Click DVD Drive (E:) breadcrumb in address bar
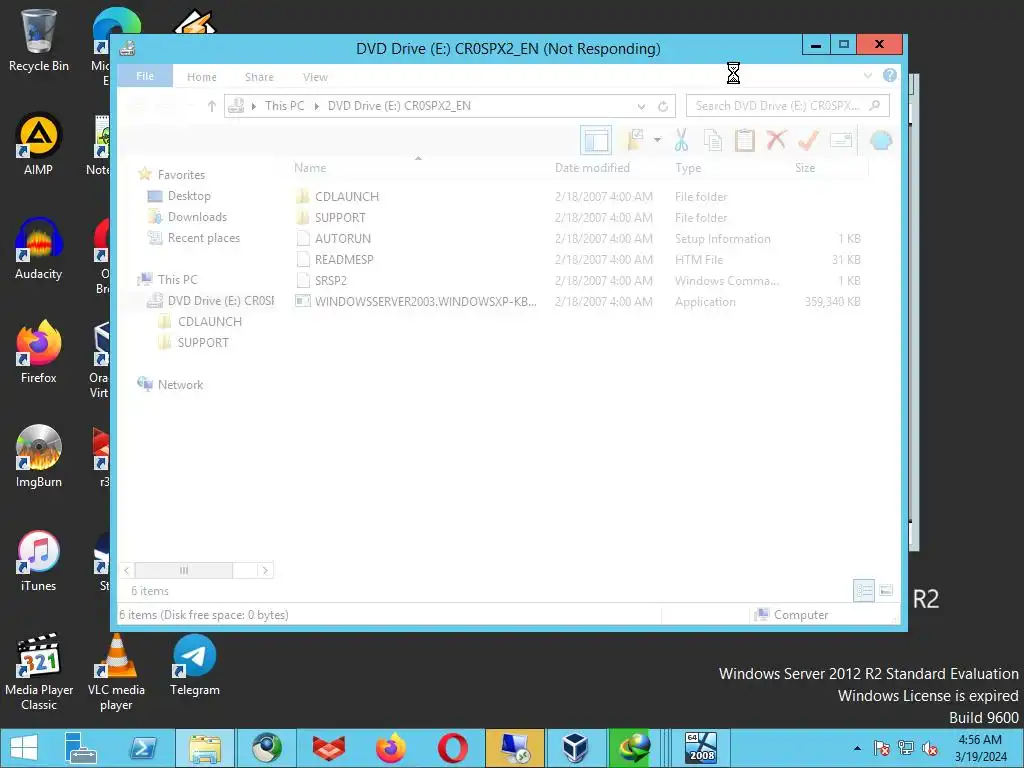The height and width of the screenshot is (768, 1024). click(x=399, y=106)
